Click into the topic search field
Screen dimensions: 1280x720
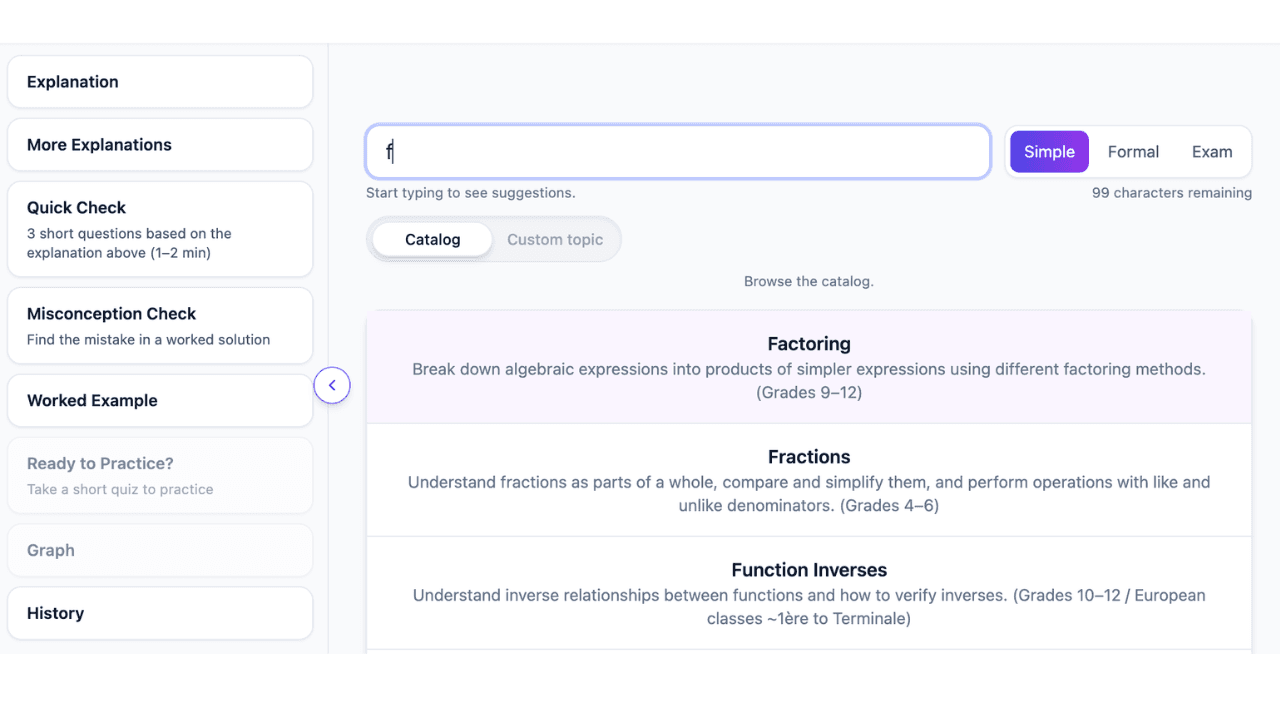(678, 152)
